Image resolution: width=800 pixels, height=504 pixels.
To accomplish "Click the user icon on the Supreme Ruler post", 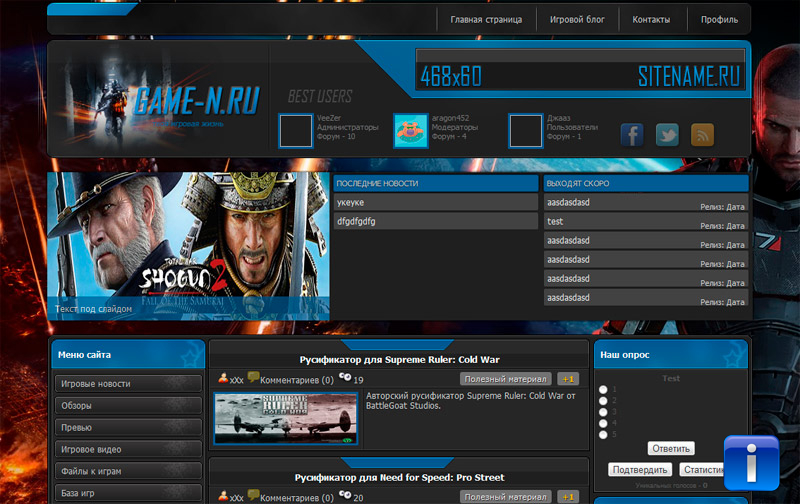I will coord(223,378).
